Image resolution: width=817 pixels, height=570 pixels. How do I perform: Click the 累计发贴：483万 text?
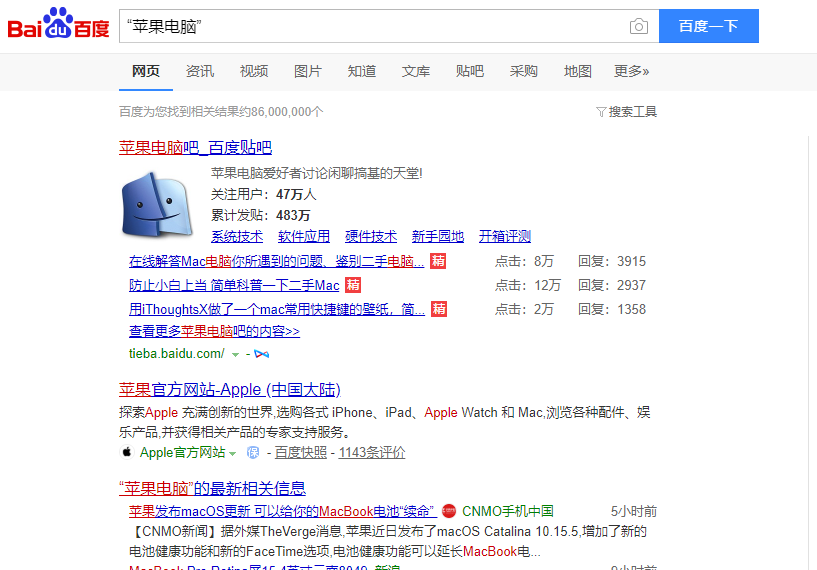point(261,215)
